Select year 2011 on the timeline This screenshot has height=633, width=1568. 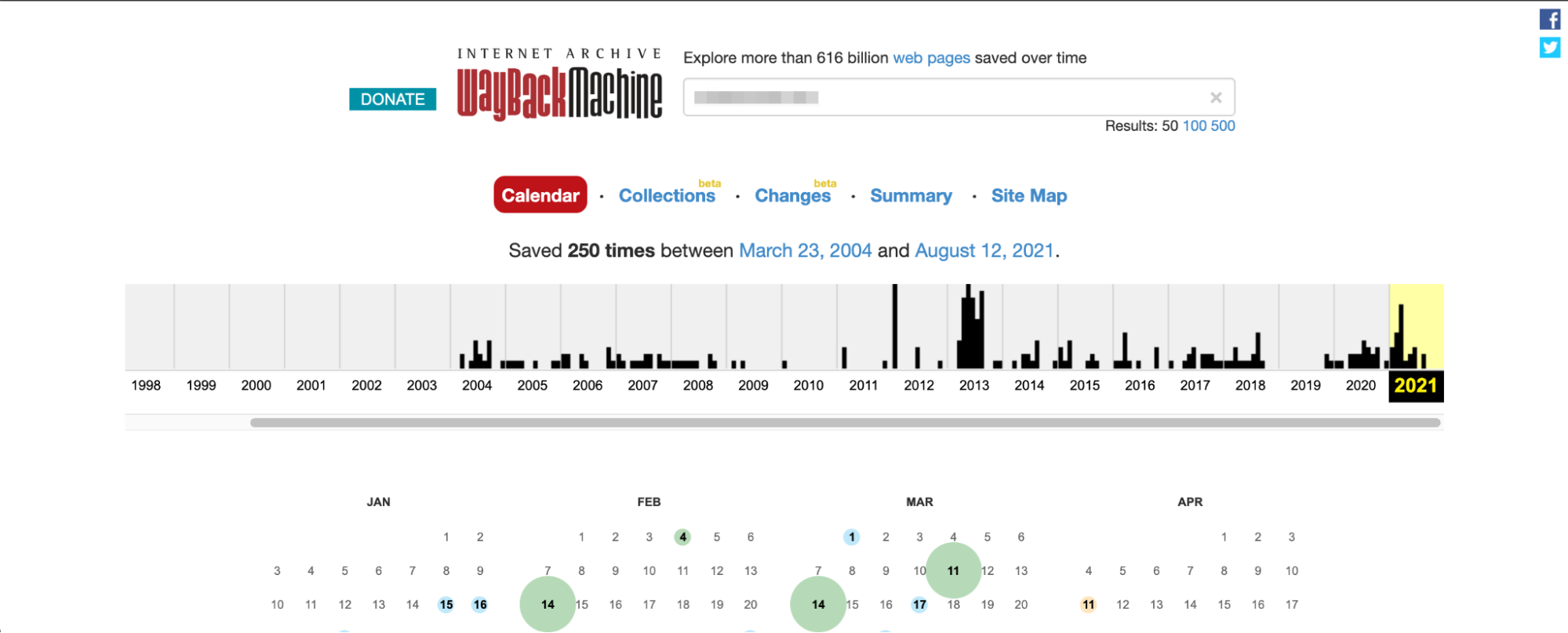pos(864,385)
